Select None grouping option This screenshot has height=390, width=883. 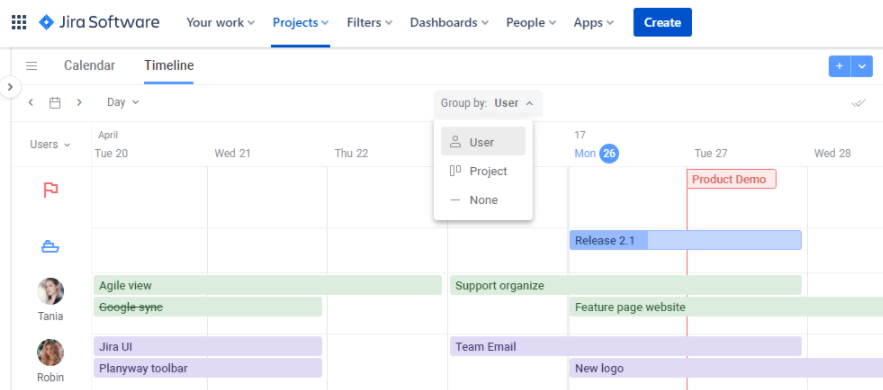pyautogui.click(x=483, y=200)
